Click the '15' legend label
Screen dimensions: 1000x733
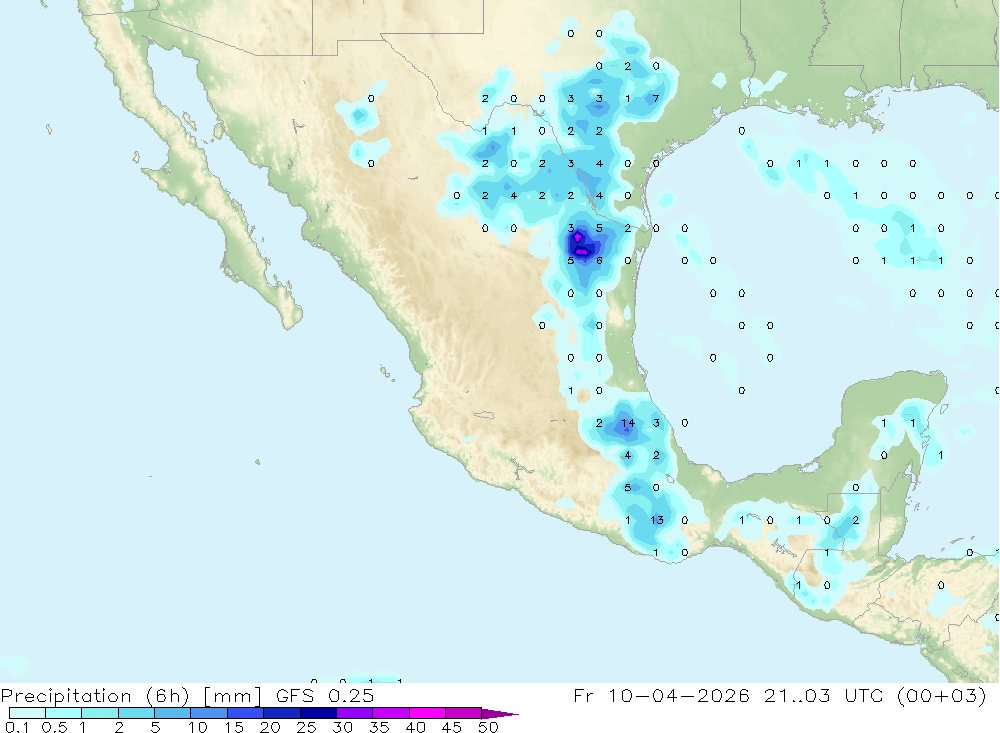[234, 727]
